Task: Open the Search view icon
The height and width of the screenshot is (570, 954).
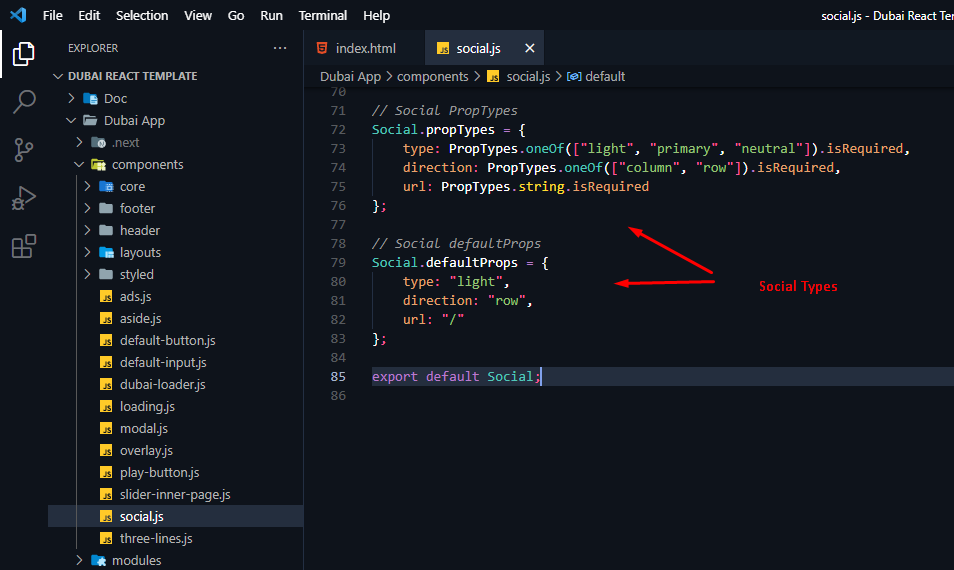Action: pos(24,102)
